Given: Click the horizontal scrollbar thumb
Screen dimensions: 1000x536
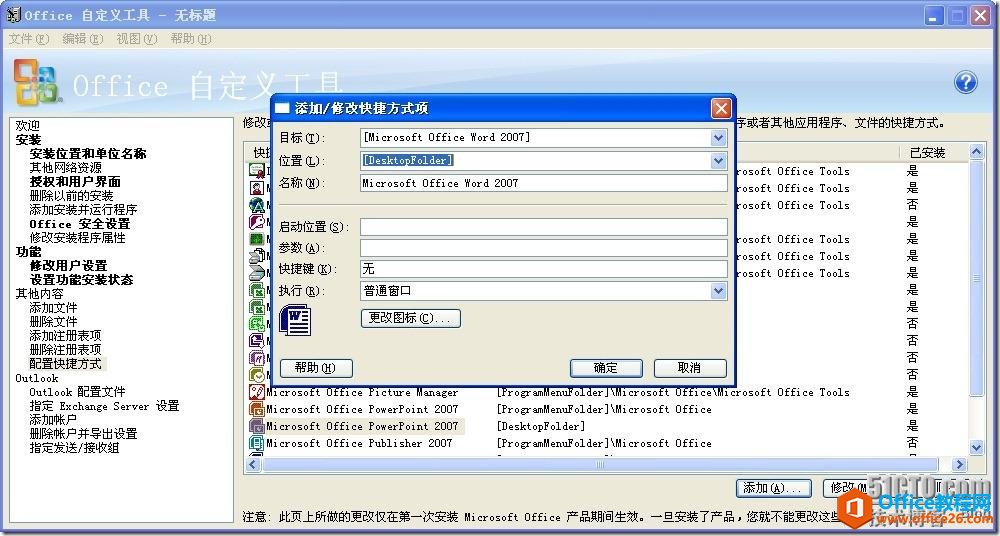Looking at the screenshot, I should click(599, 465).
